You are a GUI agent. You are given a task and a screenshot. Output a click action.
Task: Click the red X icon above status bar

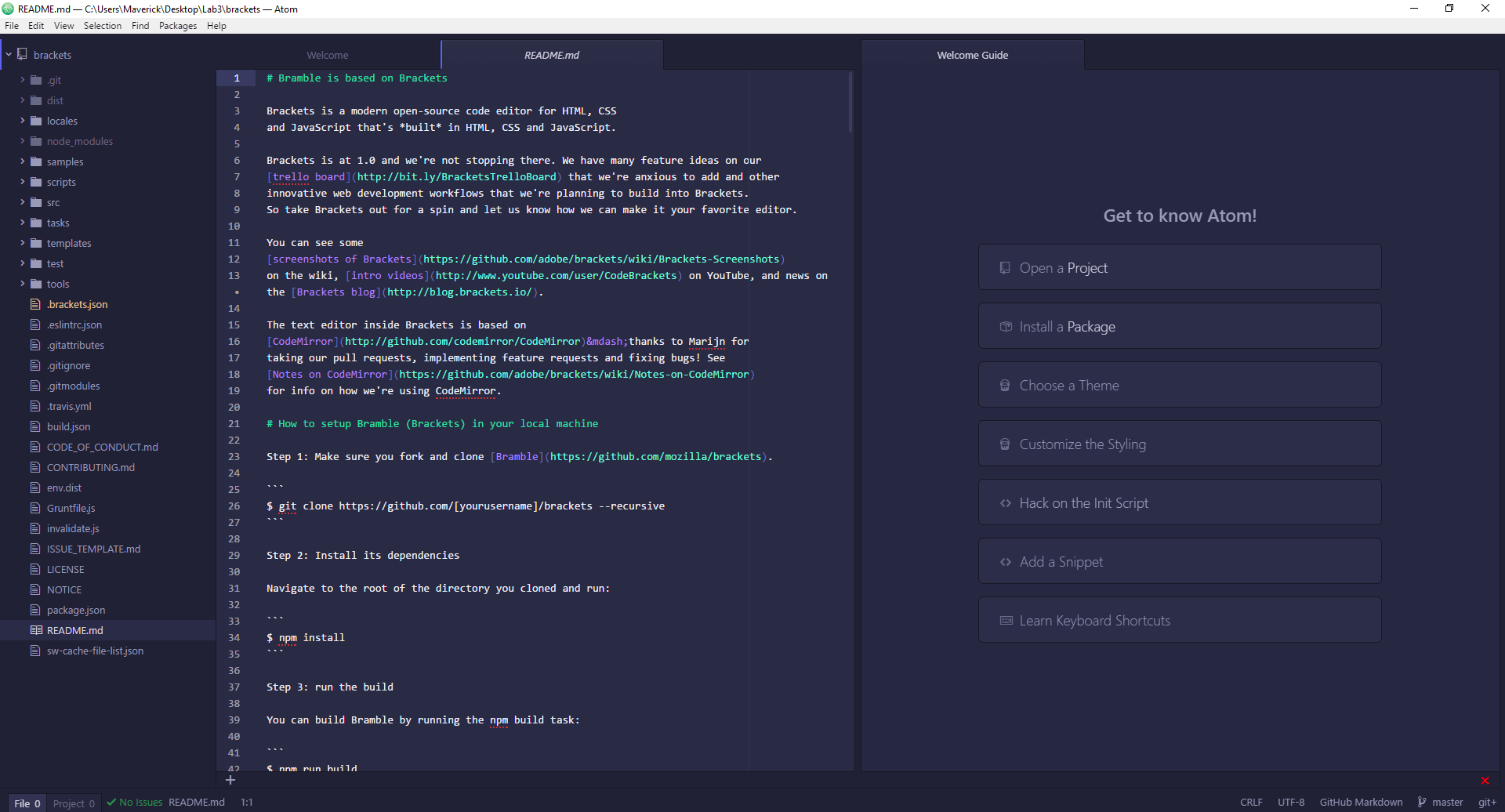point(1485,781)
